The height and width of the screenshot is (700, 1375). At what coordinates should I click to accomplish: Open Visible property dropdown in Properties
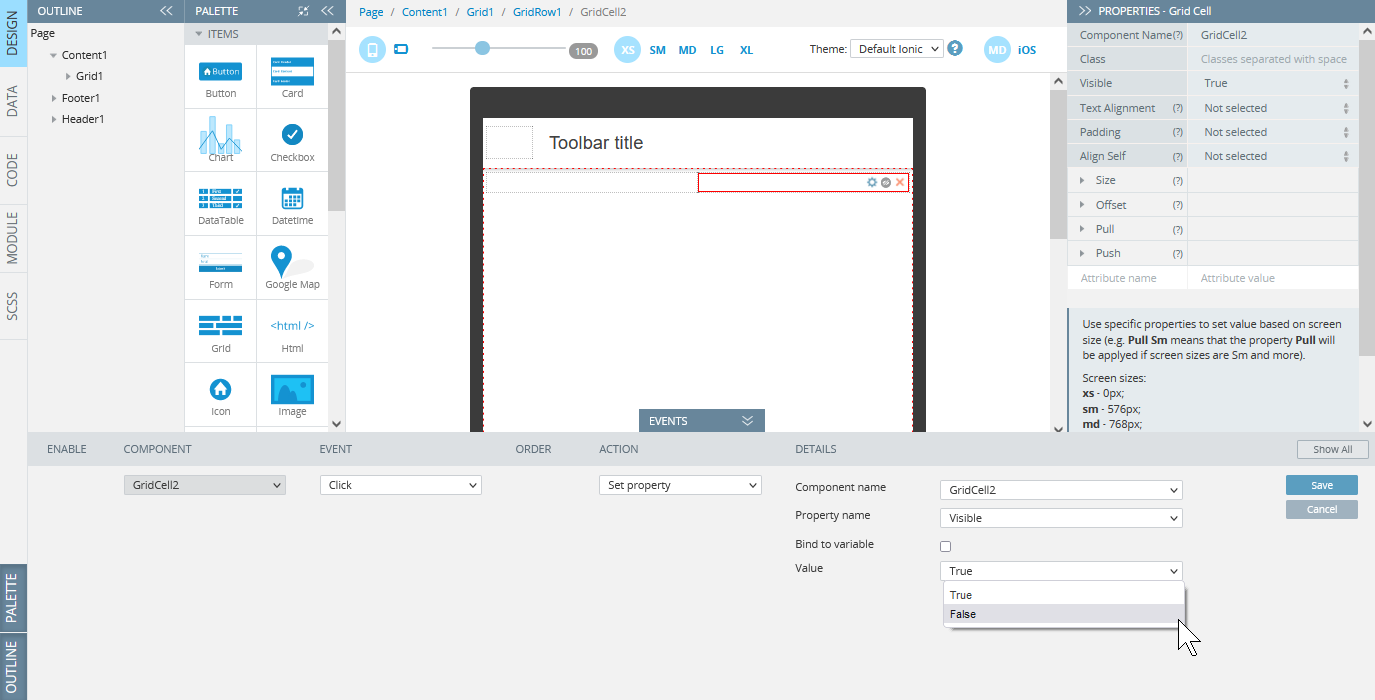coord(1273,84)
